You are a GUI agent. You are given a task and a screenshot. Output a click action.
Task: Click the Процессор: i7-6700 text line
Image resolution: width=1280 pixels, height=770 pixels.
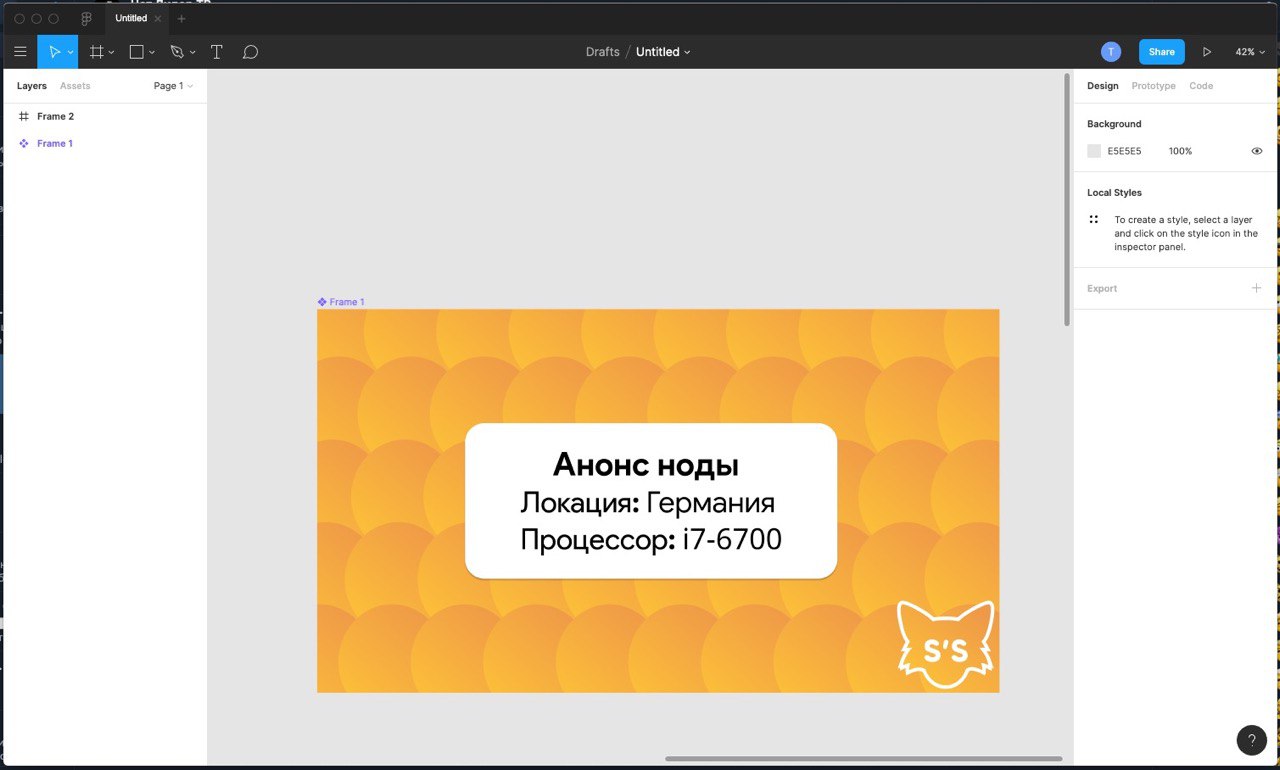tap(651, 541)
